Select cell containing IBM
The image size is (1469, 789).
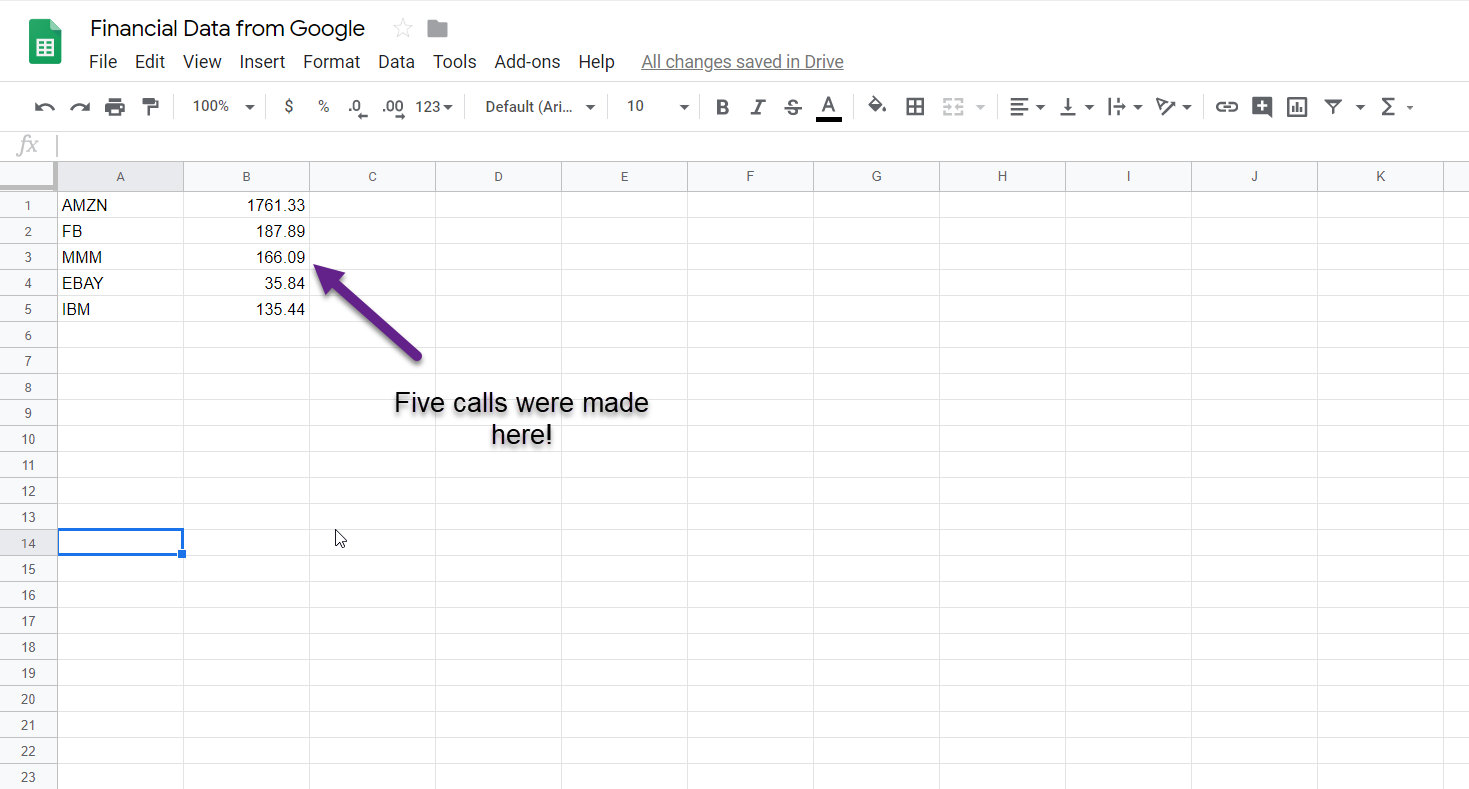[121, 309]
